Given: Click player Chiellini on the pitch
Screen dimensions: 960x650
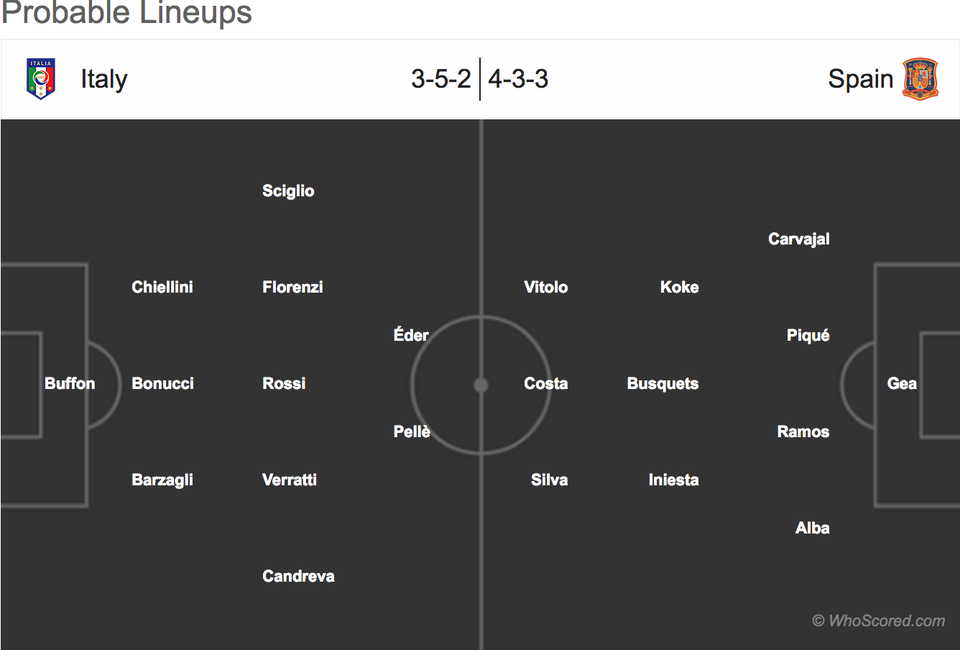Looking at the screenshot, I should click(162, 287).
